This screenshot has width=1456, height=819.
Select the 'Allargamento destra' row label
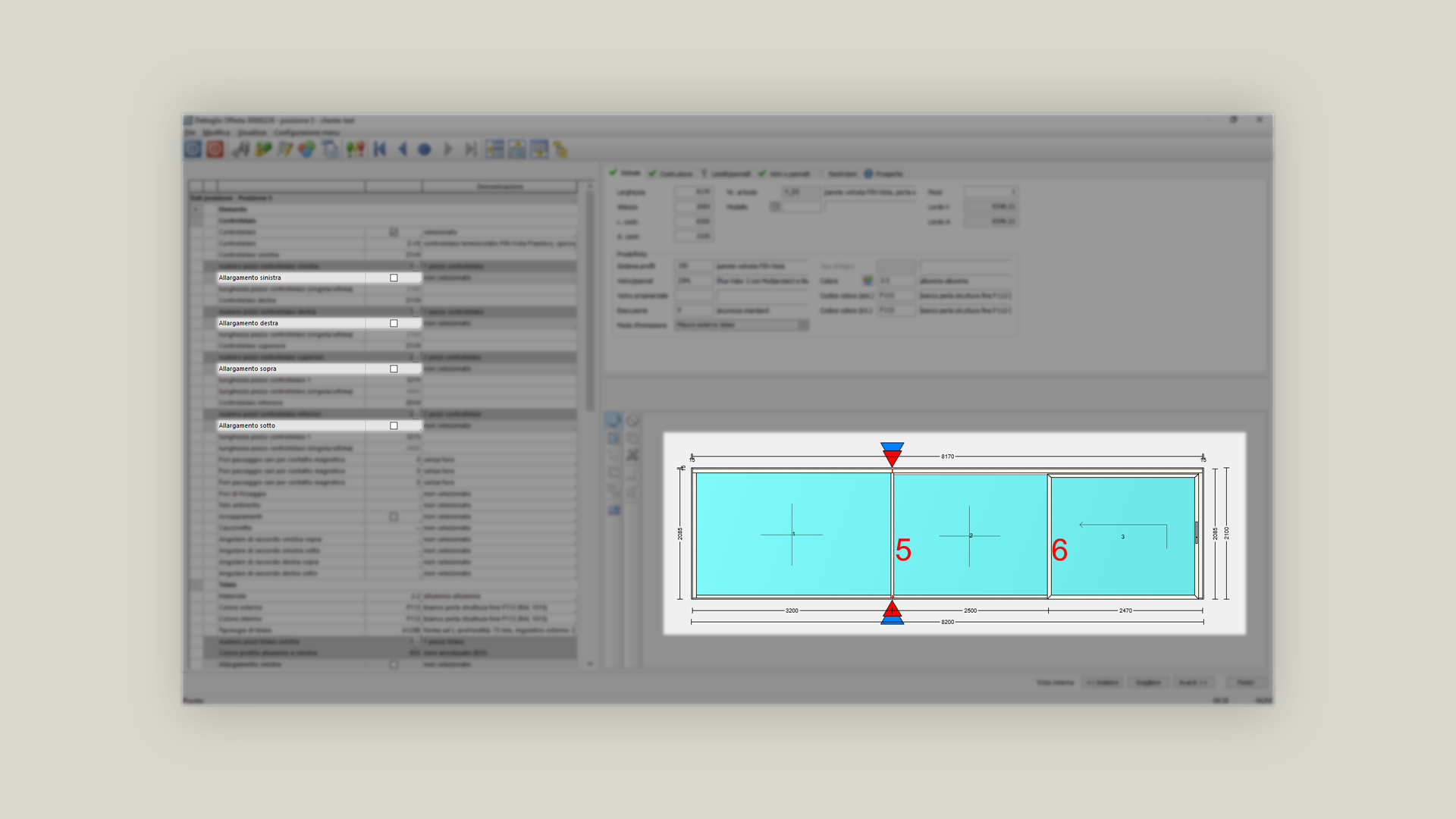248,323
